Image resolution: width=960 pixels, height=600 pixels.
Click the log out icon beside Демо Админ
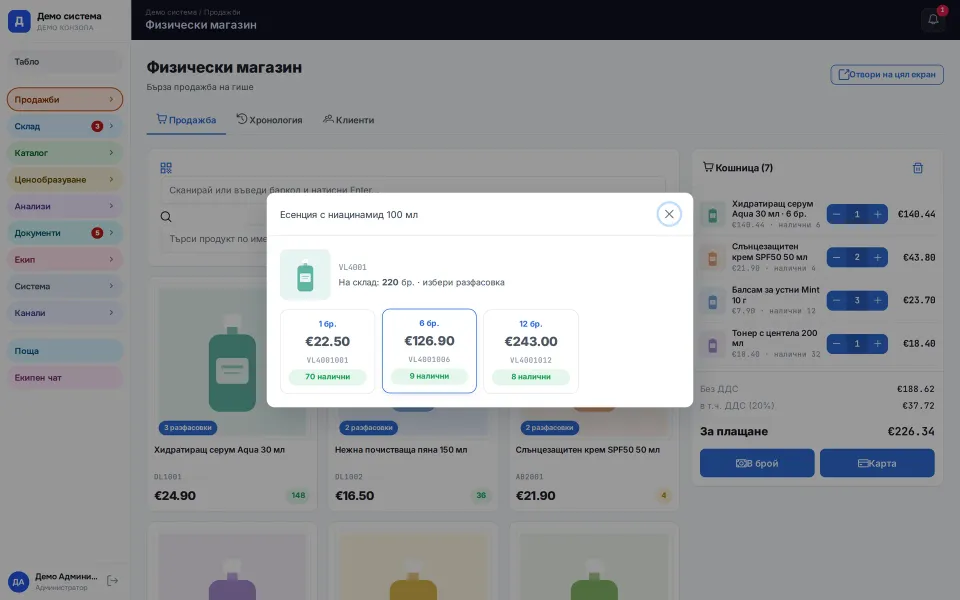113,580
